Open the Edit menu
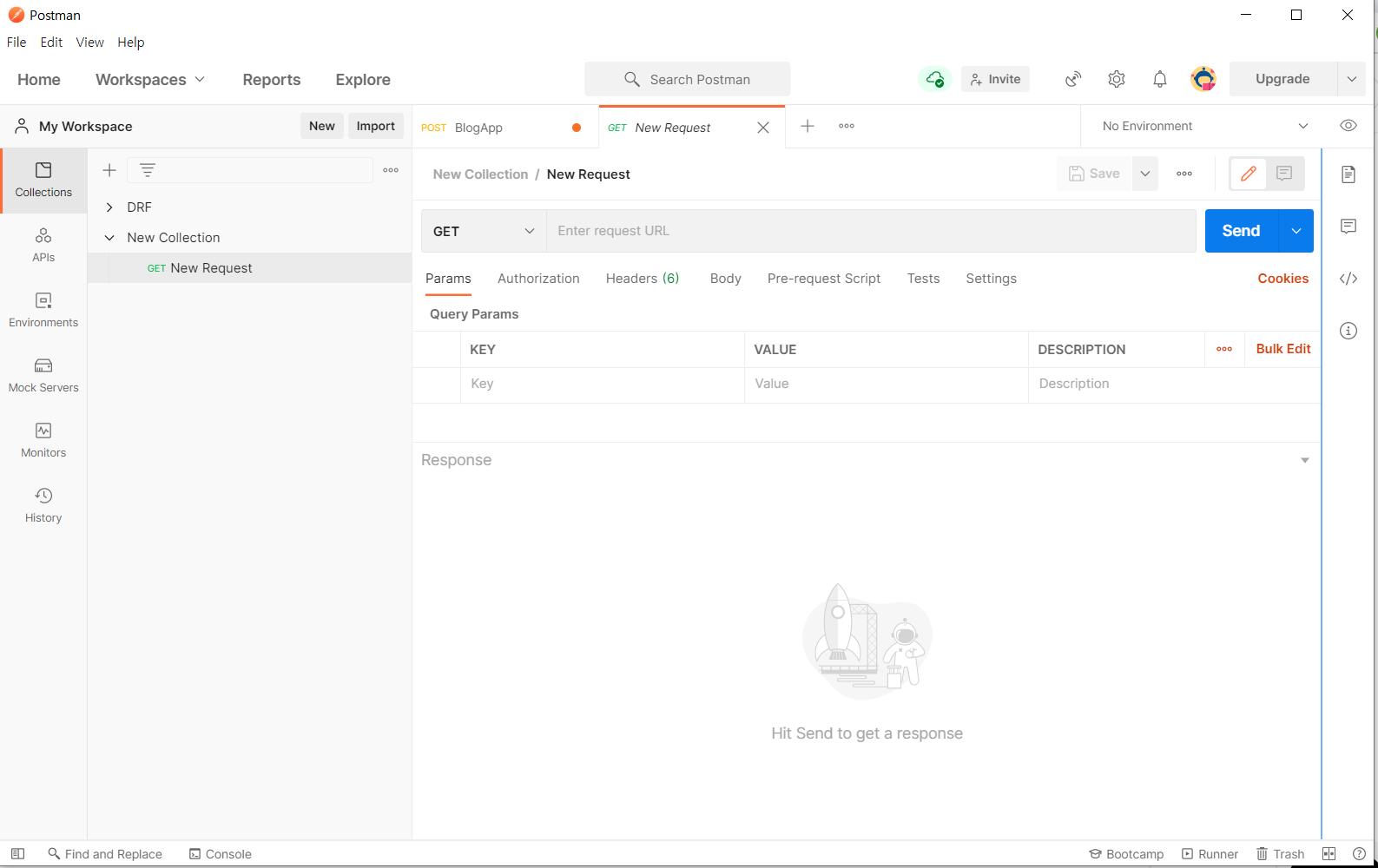 pos(51,42)
